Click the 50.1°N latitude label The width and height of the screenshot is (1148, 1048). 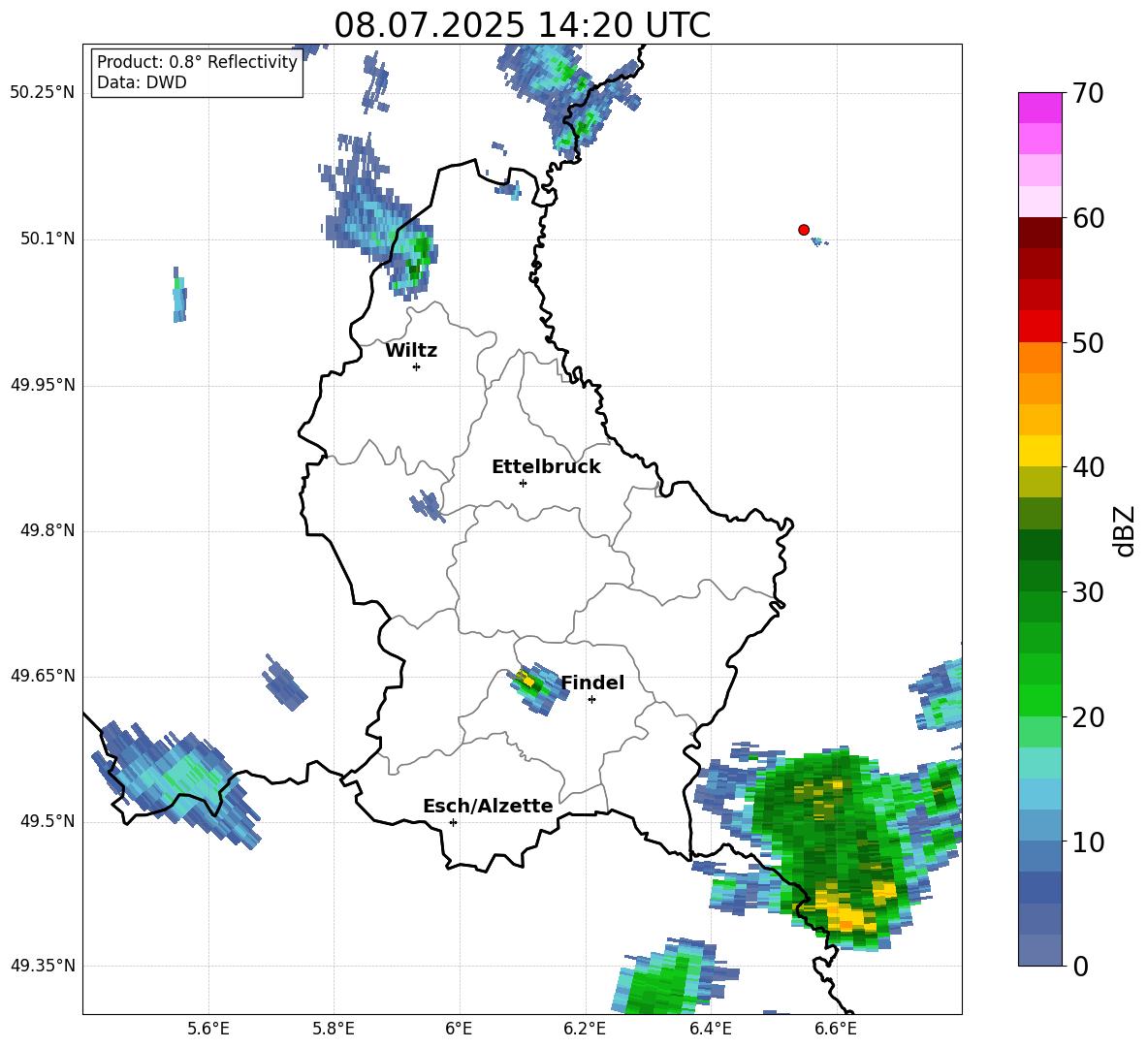(48, 238)
